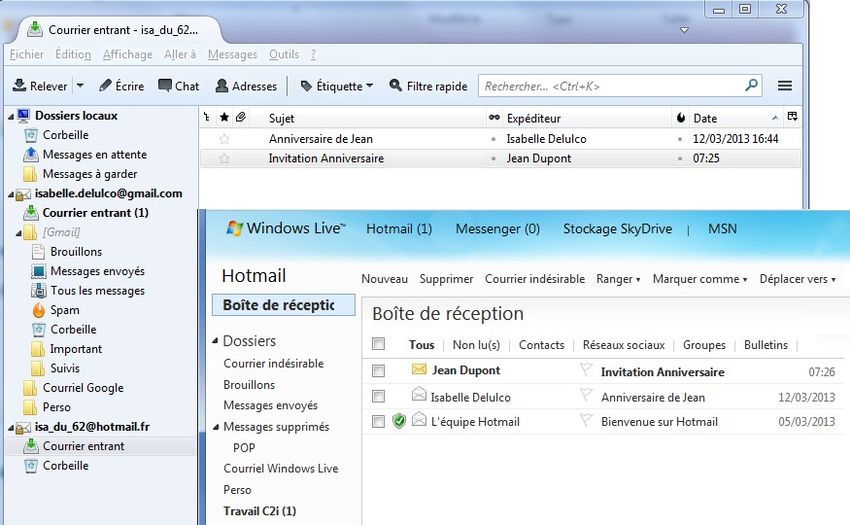Viewport: 850px width, 525px height.
Task: Tick checkbox for L'équipe Hotmail email
Action: [378, 421]
